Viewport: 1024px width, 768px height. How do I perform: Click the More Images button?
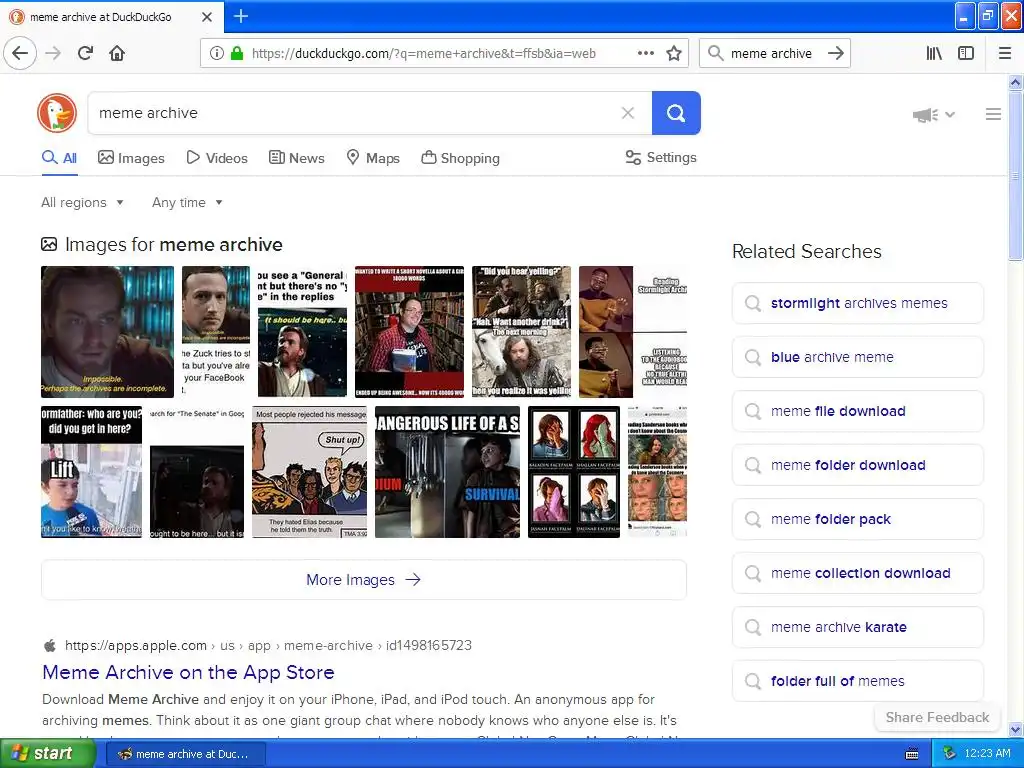coord(364,580)
